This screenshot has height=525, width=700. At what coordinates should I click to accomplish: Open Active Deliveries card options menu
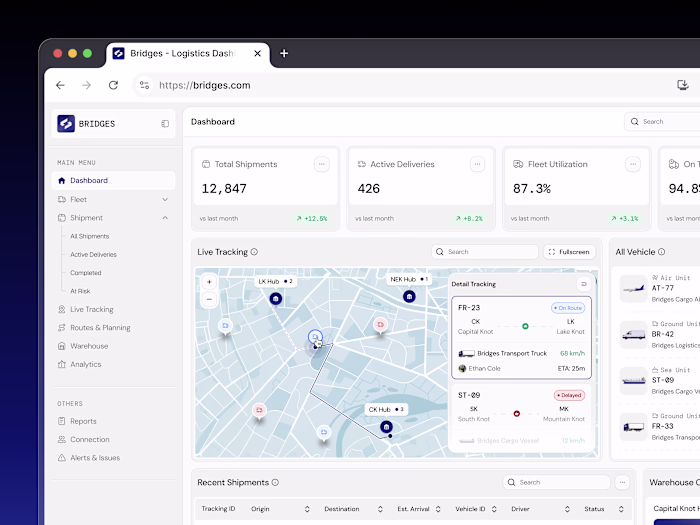click(477, 164)
